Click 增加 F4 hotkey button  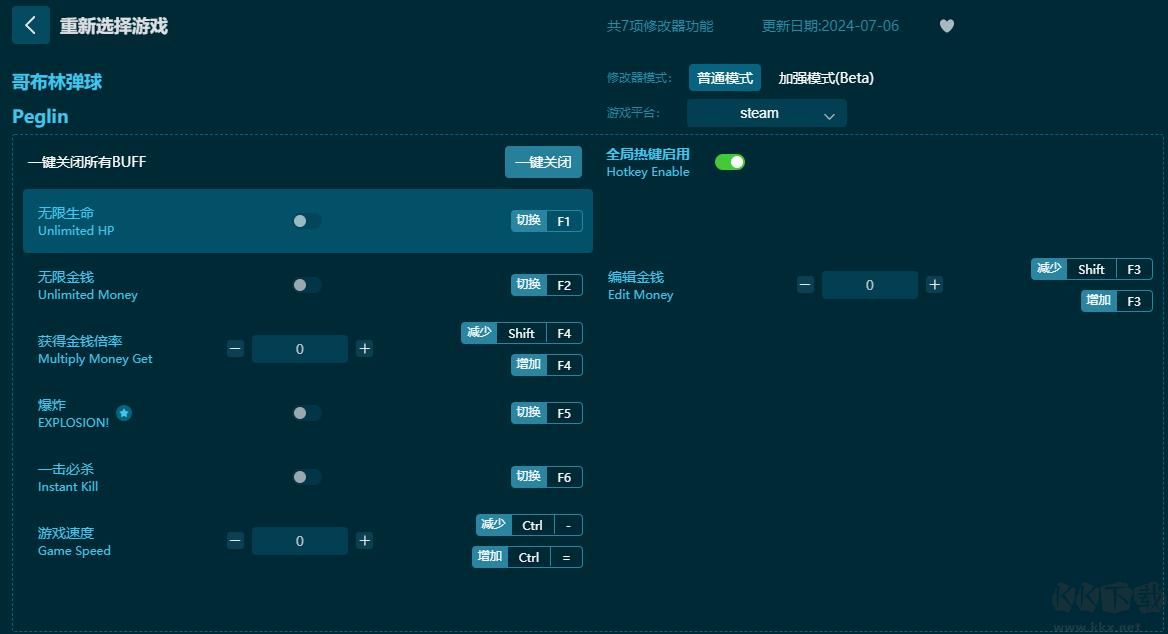(x=547, y=365)
